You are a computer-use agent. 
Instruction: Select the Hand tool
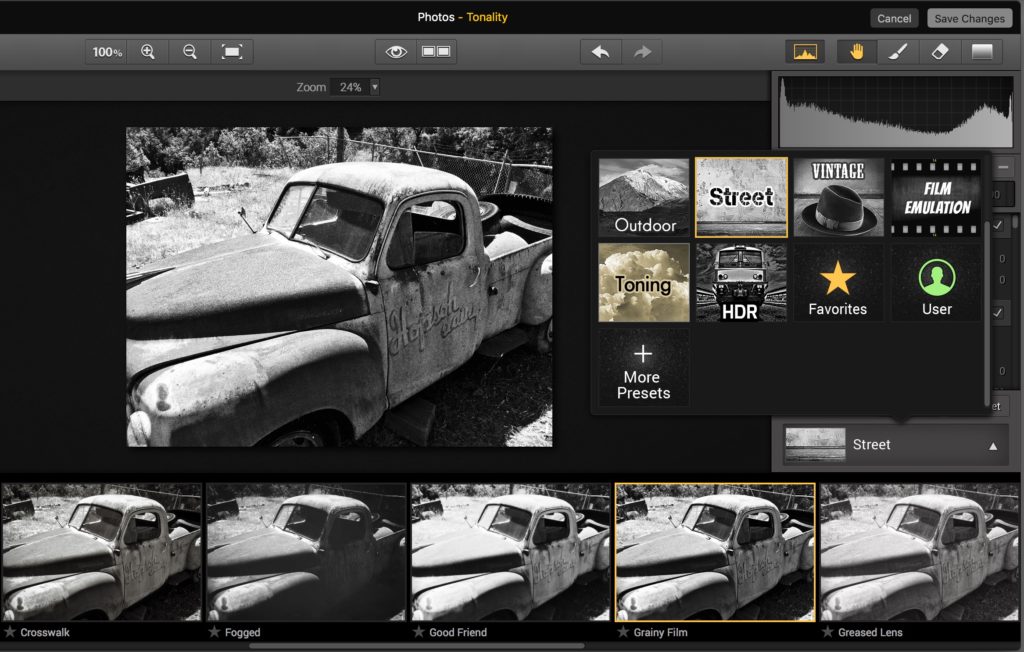click(x=857, y=51)
